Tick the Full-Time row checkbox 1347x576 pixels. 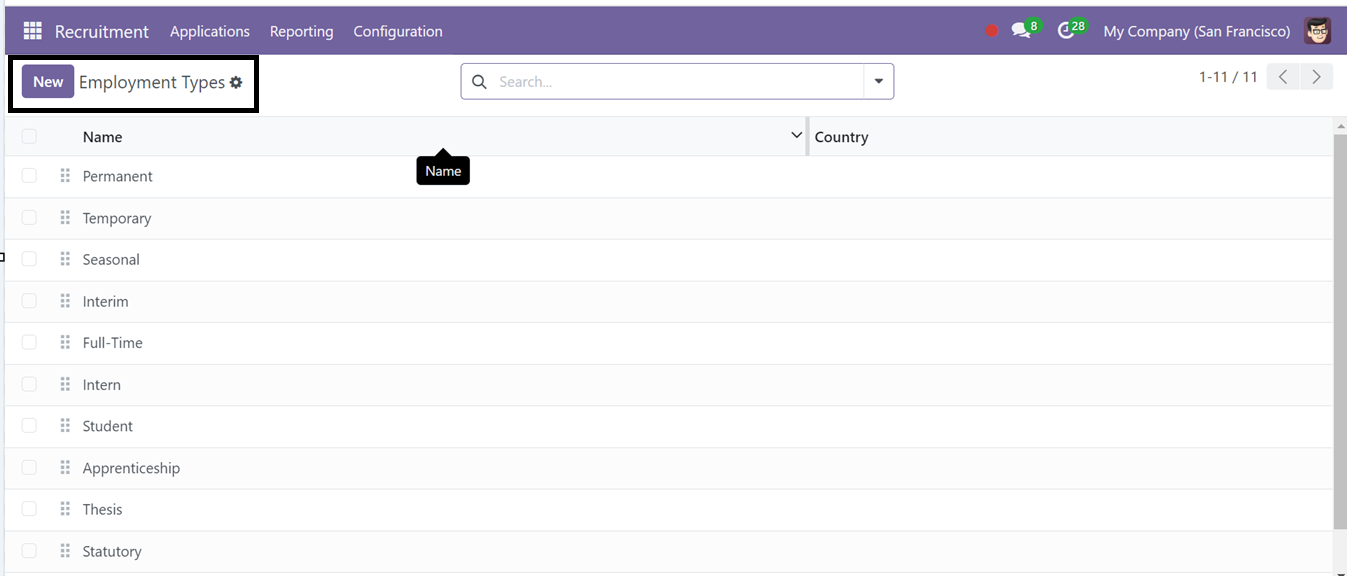pyautogui.click(x=29, y=342)
